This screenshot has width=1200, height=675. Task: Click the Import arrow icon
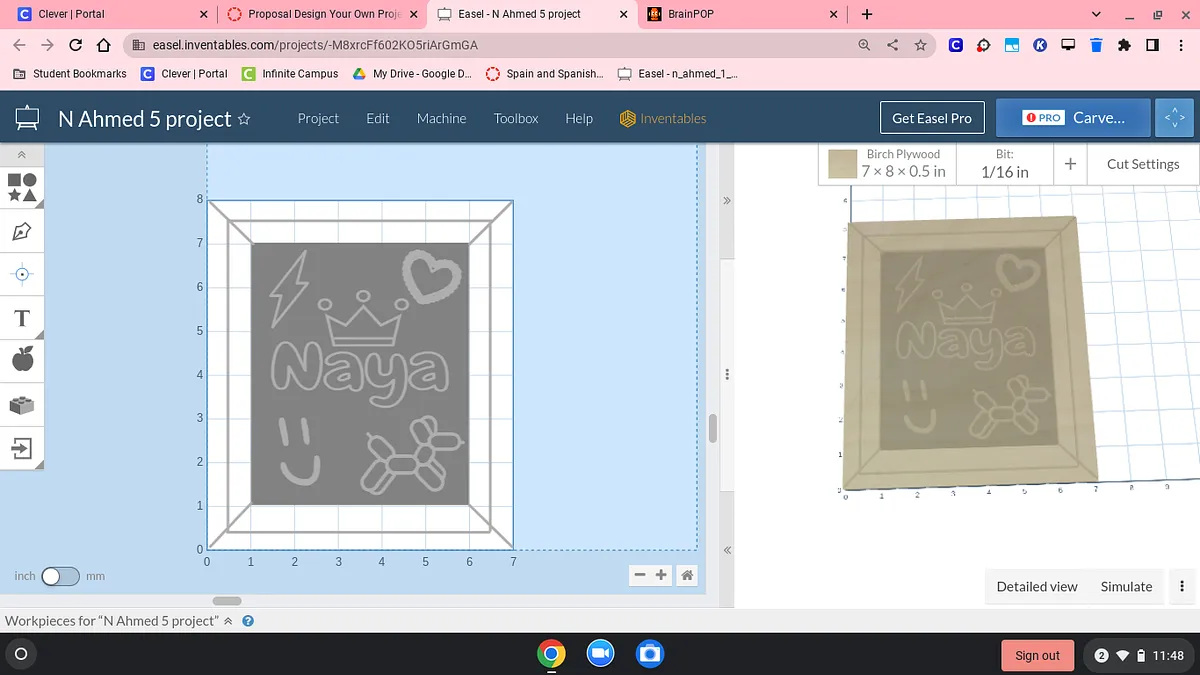22,447
